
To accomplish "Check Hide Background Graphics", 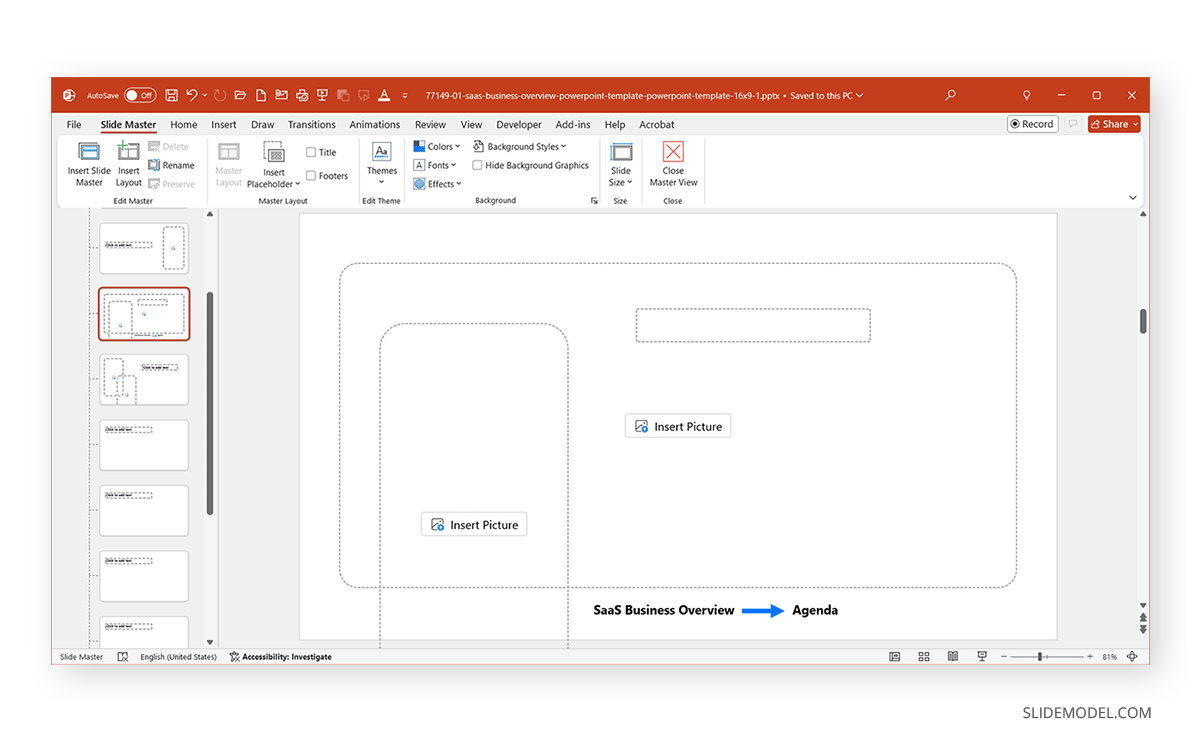I will [477, 164].
